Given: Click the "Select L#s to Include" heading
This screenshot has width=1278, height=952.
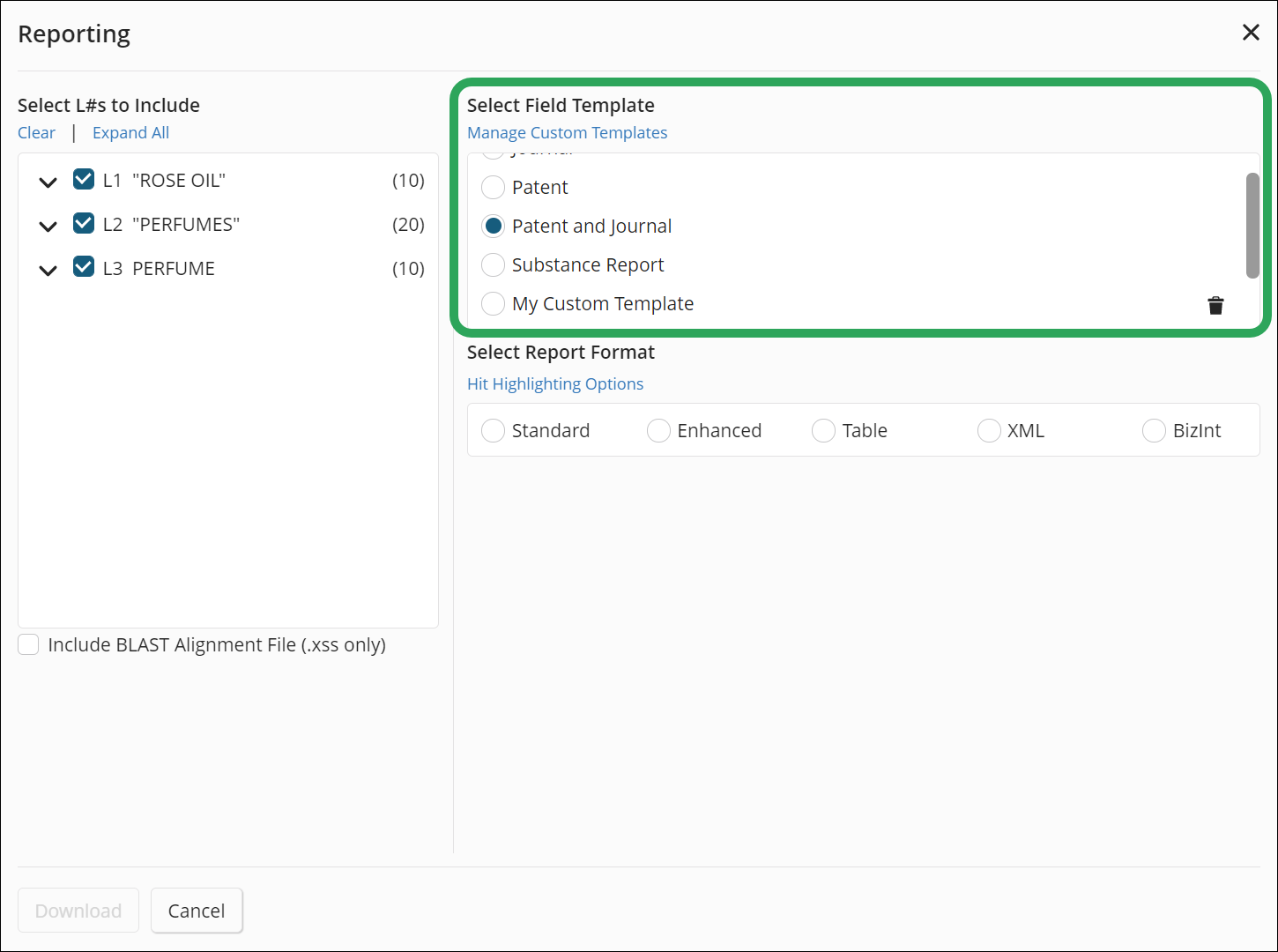Looking at the screenshot, I should tap(108, 105).
